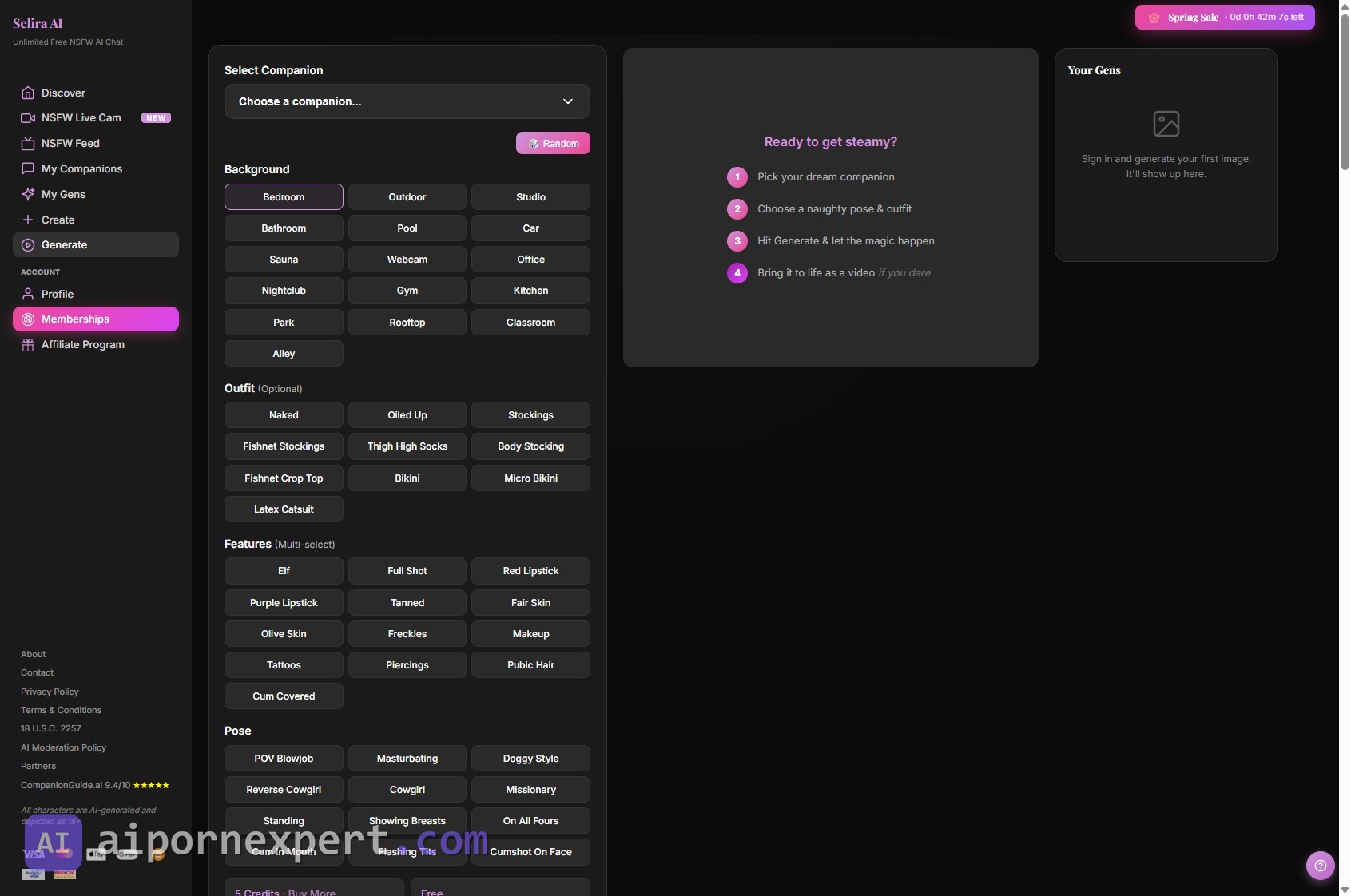The width and height of the screenshot is (1351, 896).
Task: Enable the Freckles feature
Action: click(407, 634)
